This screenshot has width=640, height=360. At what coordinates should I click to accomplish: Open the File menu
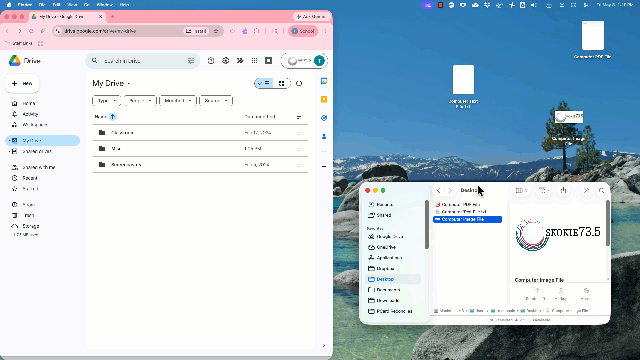coord(42,4)
